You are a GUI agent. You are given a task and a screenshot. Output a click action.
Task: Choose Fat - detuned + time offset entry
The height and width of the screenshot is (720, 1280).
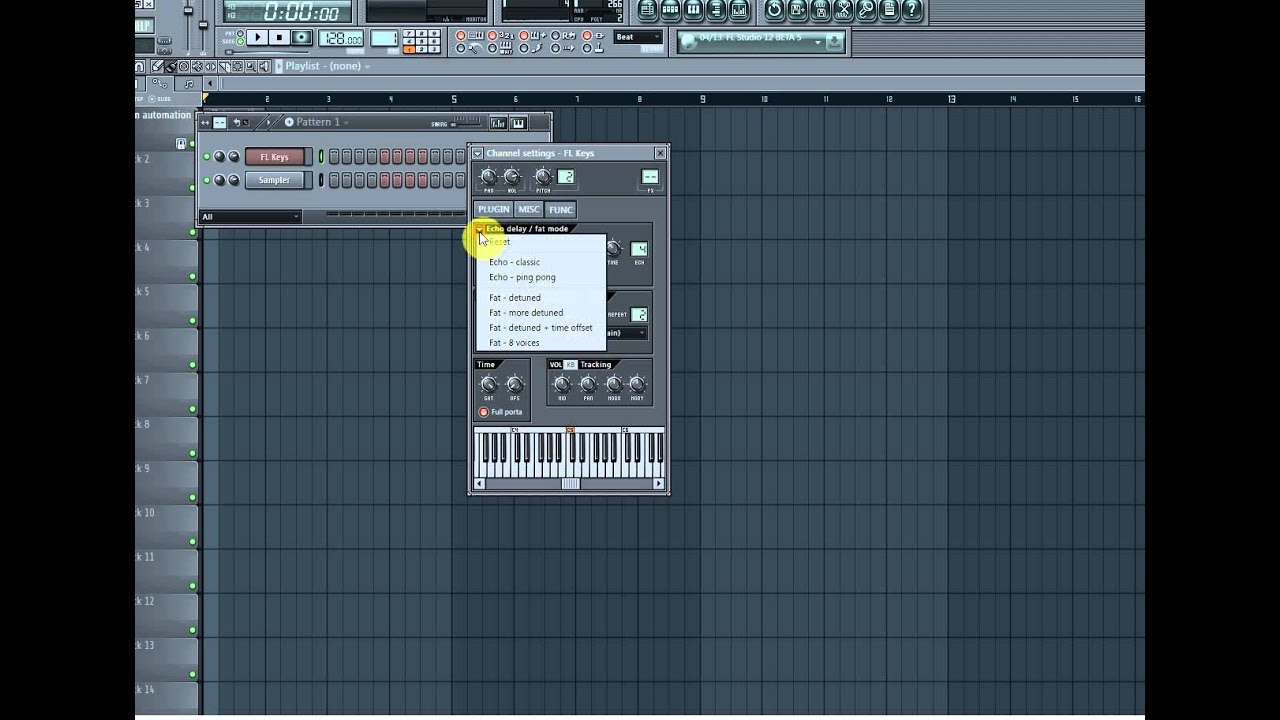[x=540, y=328]
